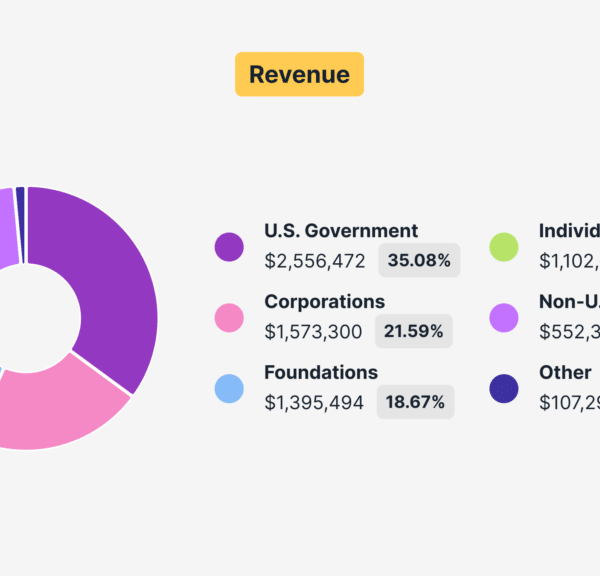This screenshot has width=600, height=576.
Task: Click the yellow Revenue badge
Action: [299, 74]
